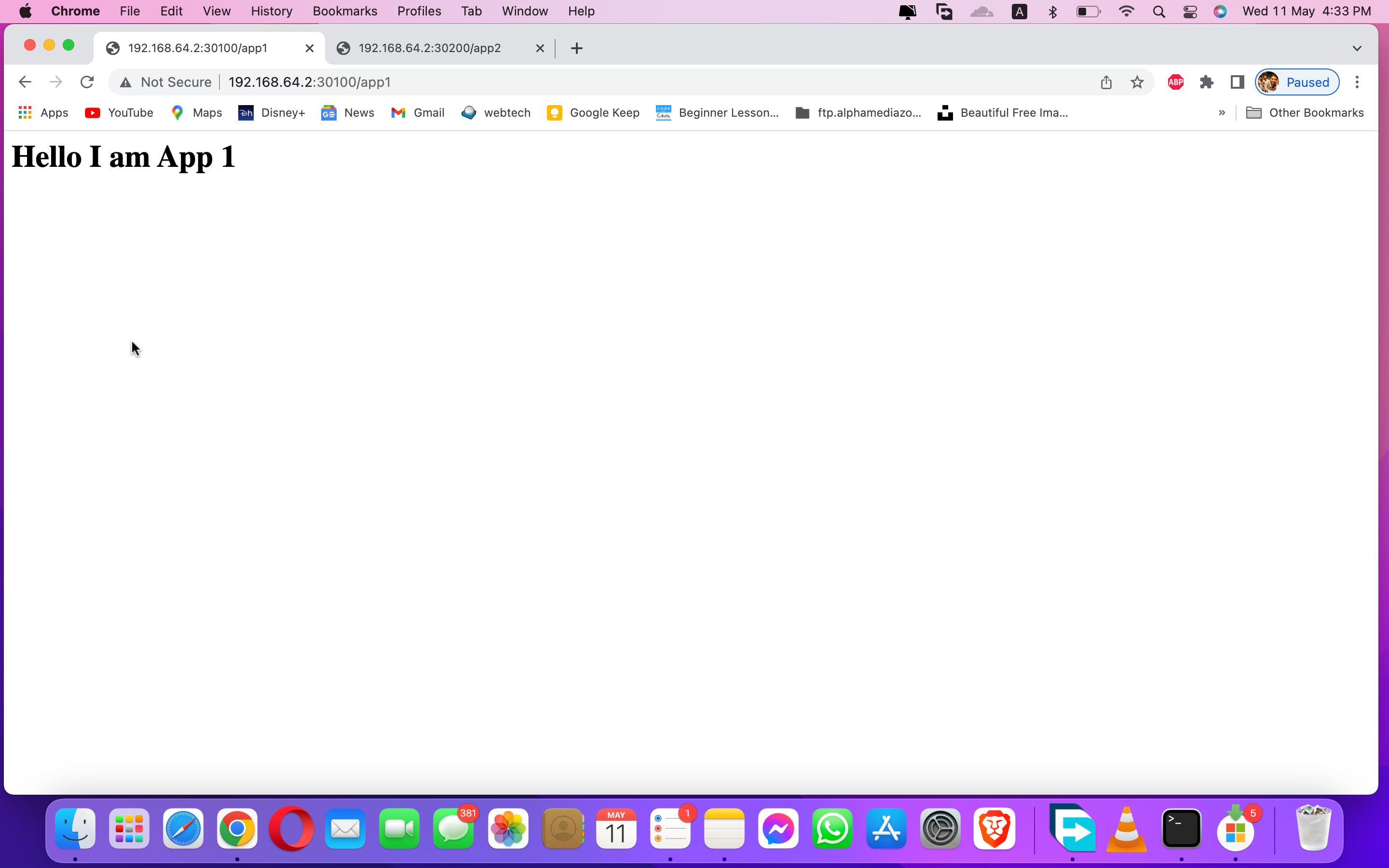Expand hidden bookmarks chevron
The height and width of the screenshot is (868, 1389).
tap(1222, 113)
